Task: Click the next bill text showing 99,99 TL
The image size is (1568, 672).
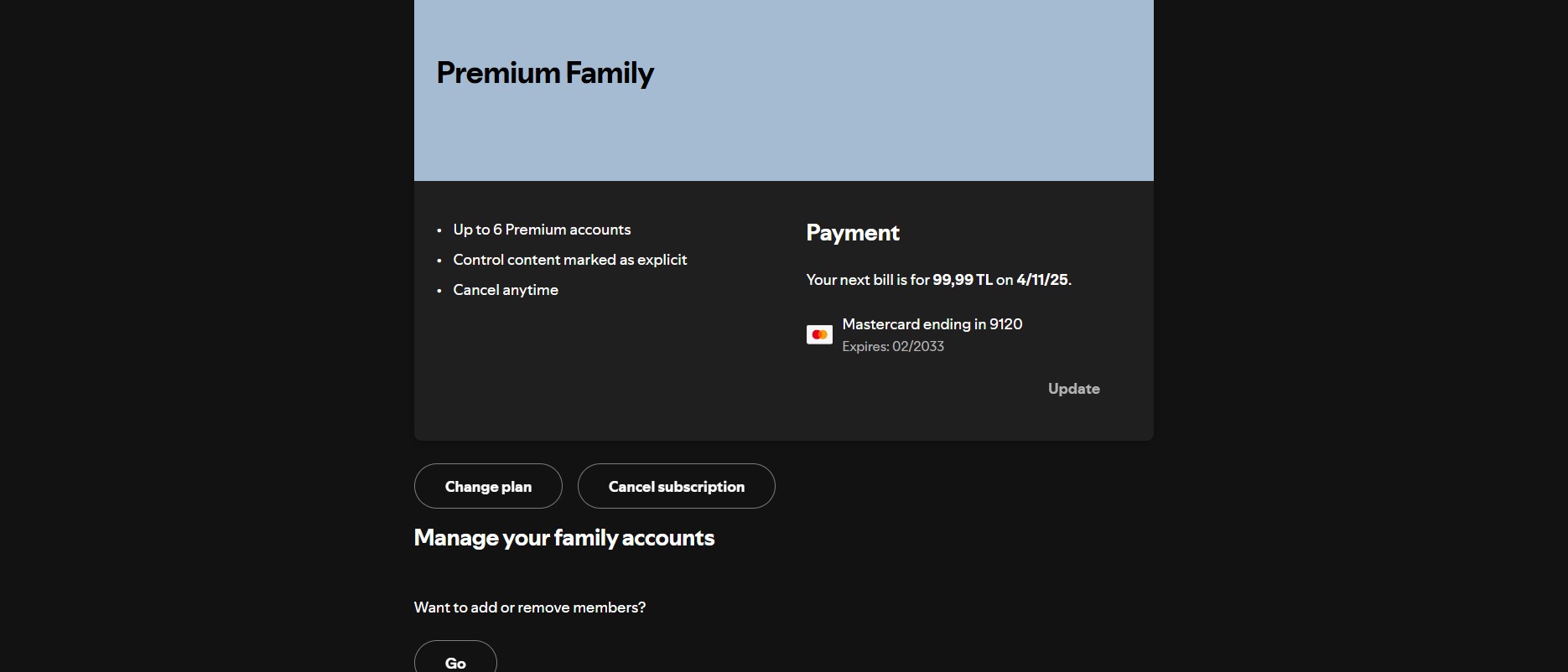Action: pyautogui.click(x=939, y=280)
